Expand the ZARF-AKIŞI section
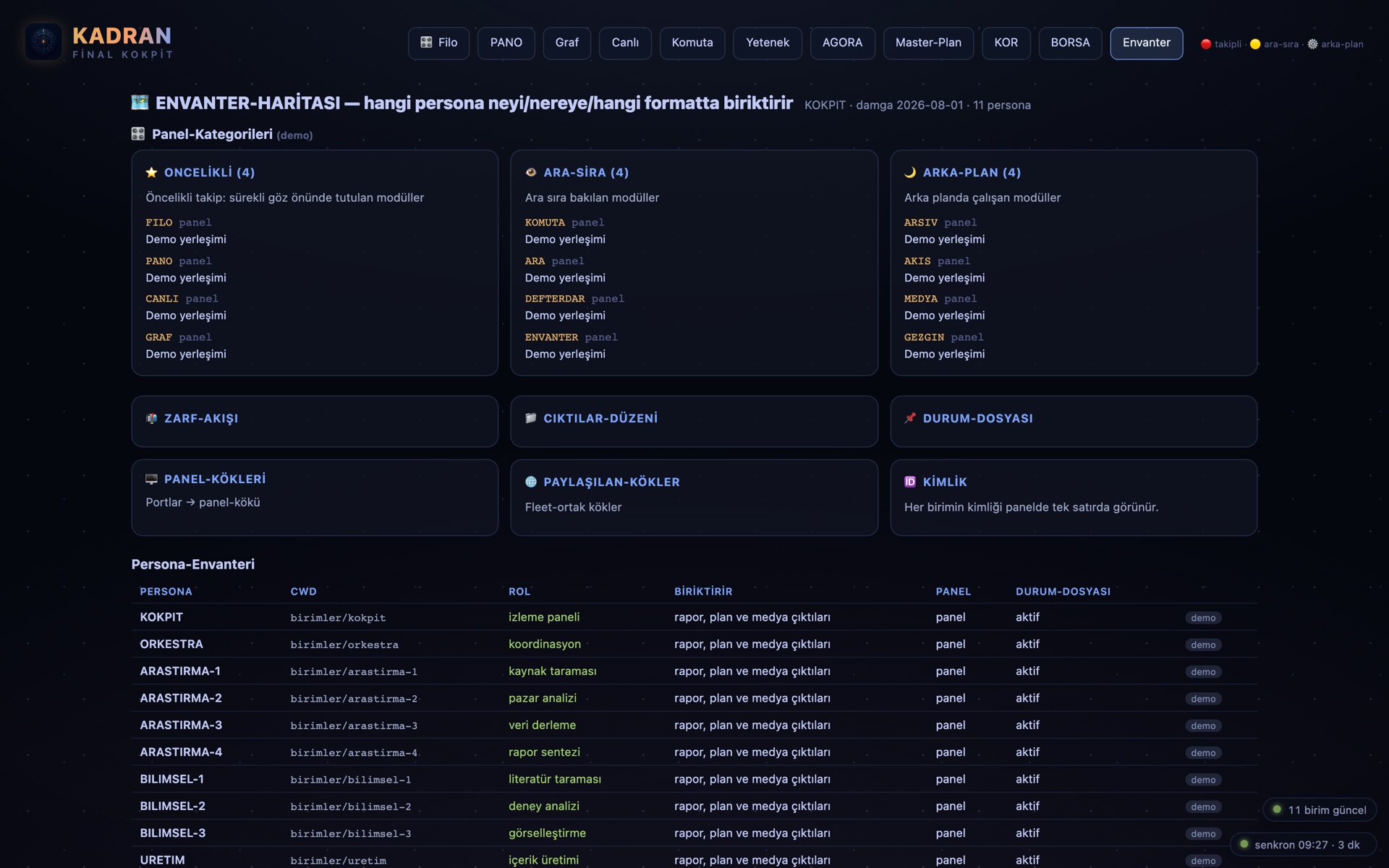Viewport: 1389px width, 868px height. coord(315,421)
